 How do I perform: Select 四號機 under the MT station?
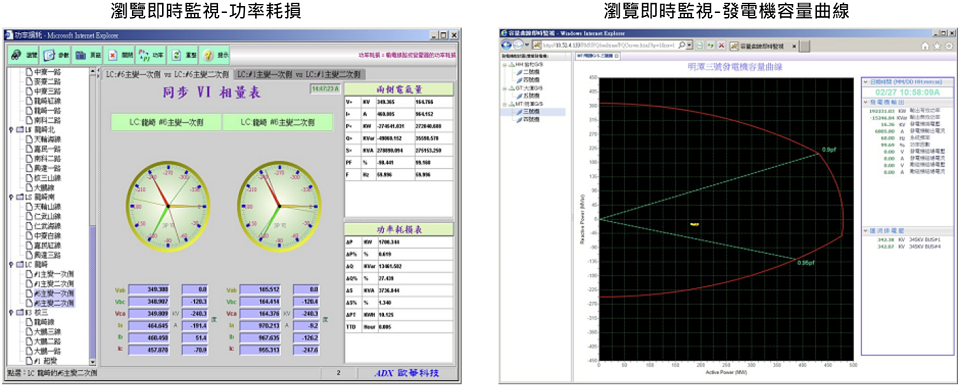point(530,120)
